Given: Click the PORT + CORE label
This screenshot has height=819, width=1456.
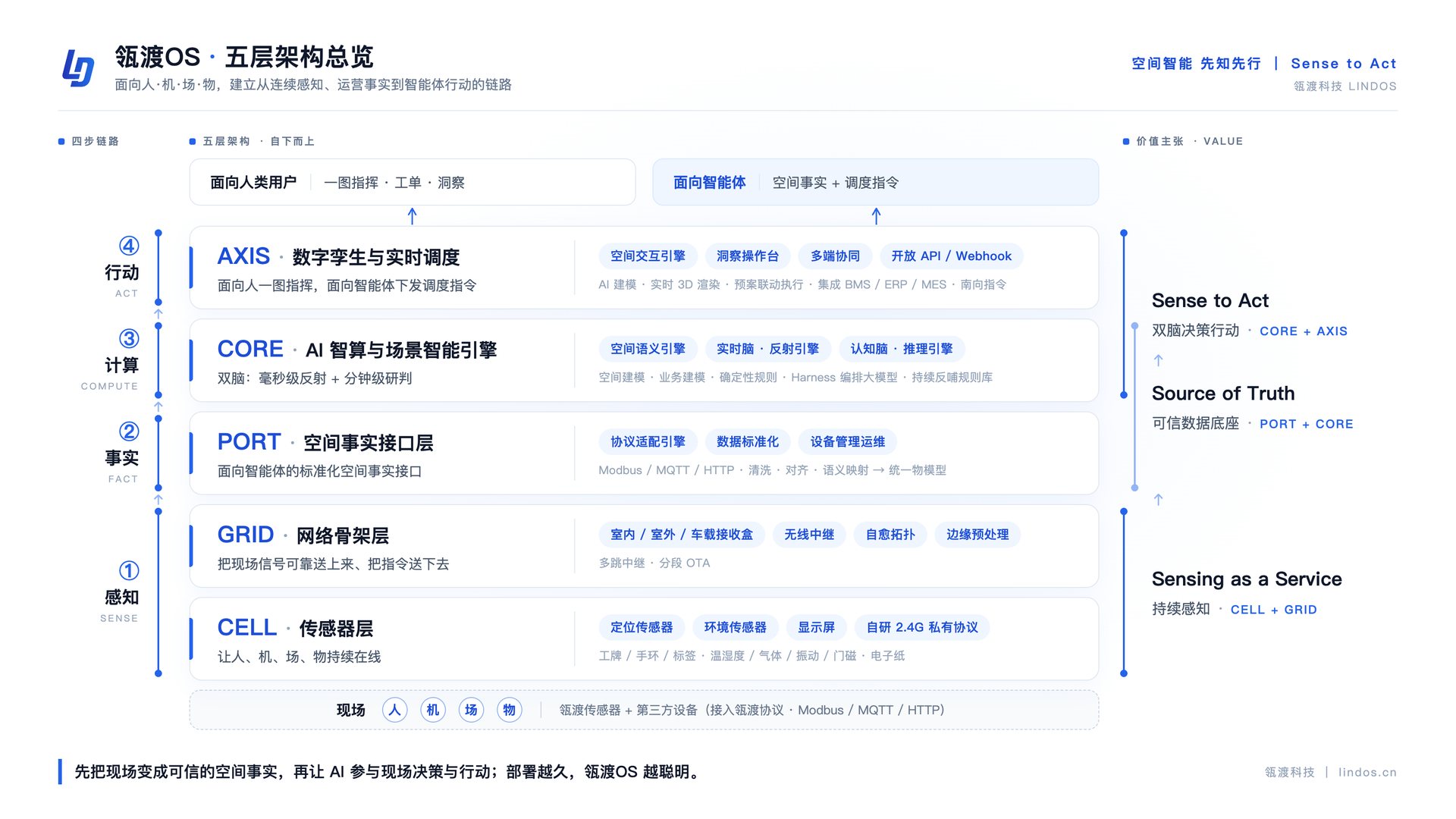Looking at the screenshot, I should [x=1307, y=424].
